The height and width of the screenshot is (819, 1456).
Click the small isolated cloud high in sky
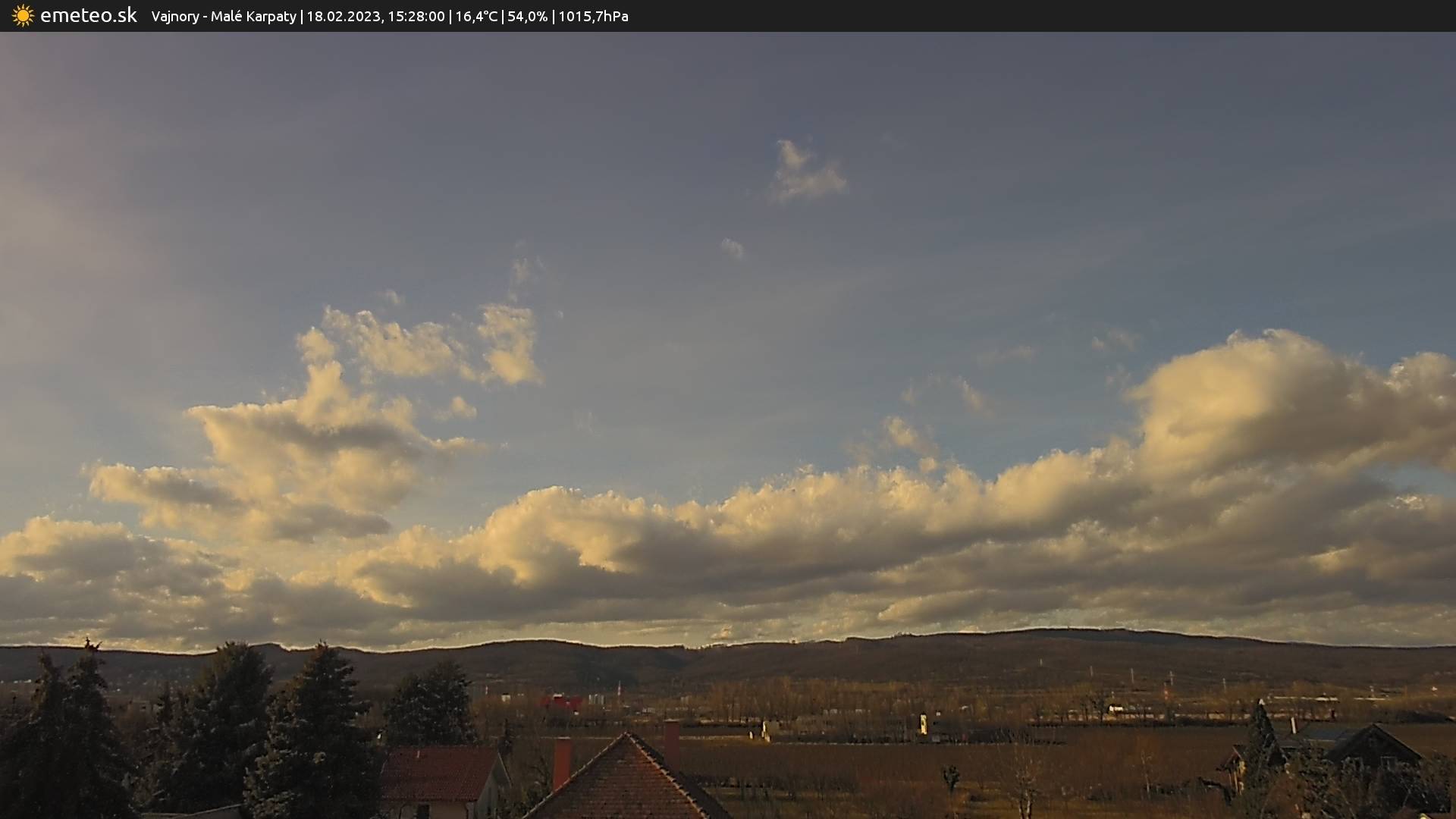tap(805, 173)
